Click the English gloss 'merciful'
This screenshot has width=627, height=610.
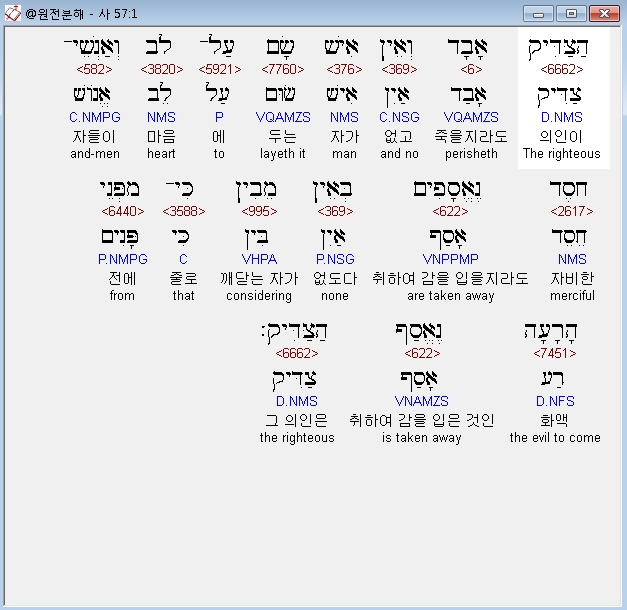572,296
